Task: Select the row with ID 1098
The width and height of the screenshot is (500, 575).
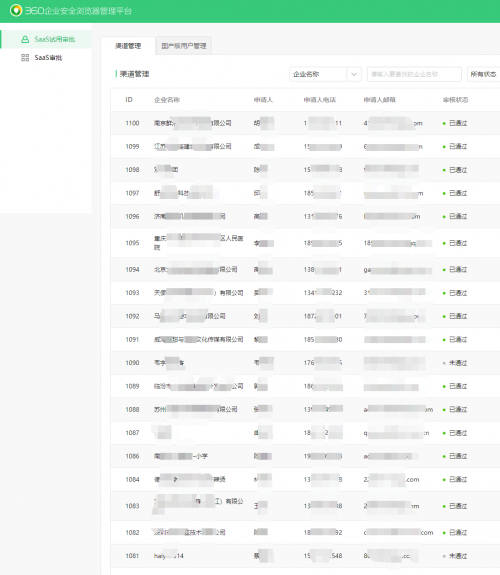Action: click(x=305, y=170)
